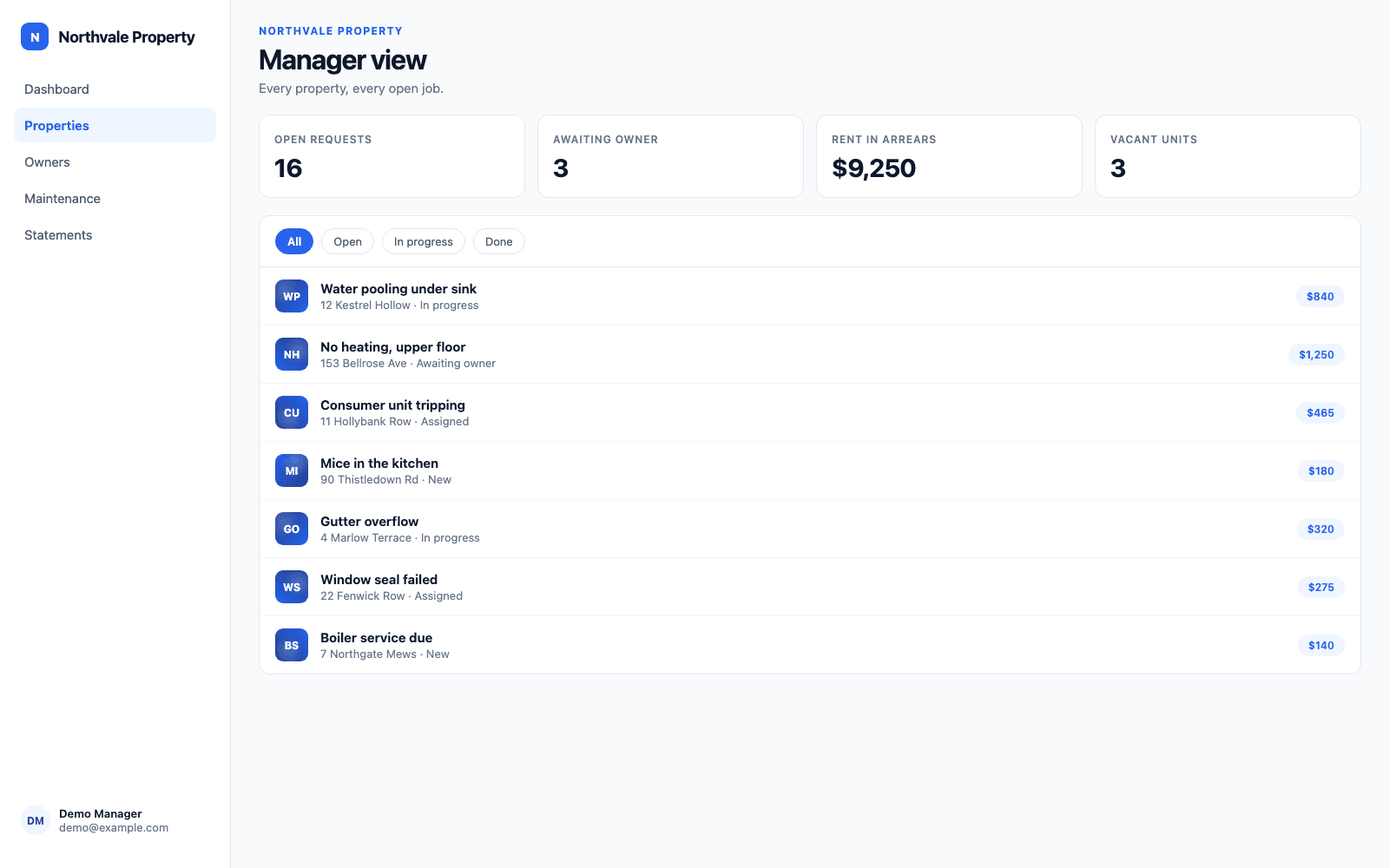This screenshot has height=868, width=1389.
Task: Open the Rent in Arrears card
Action: click(x=949, y=156)
